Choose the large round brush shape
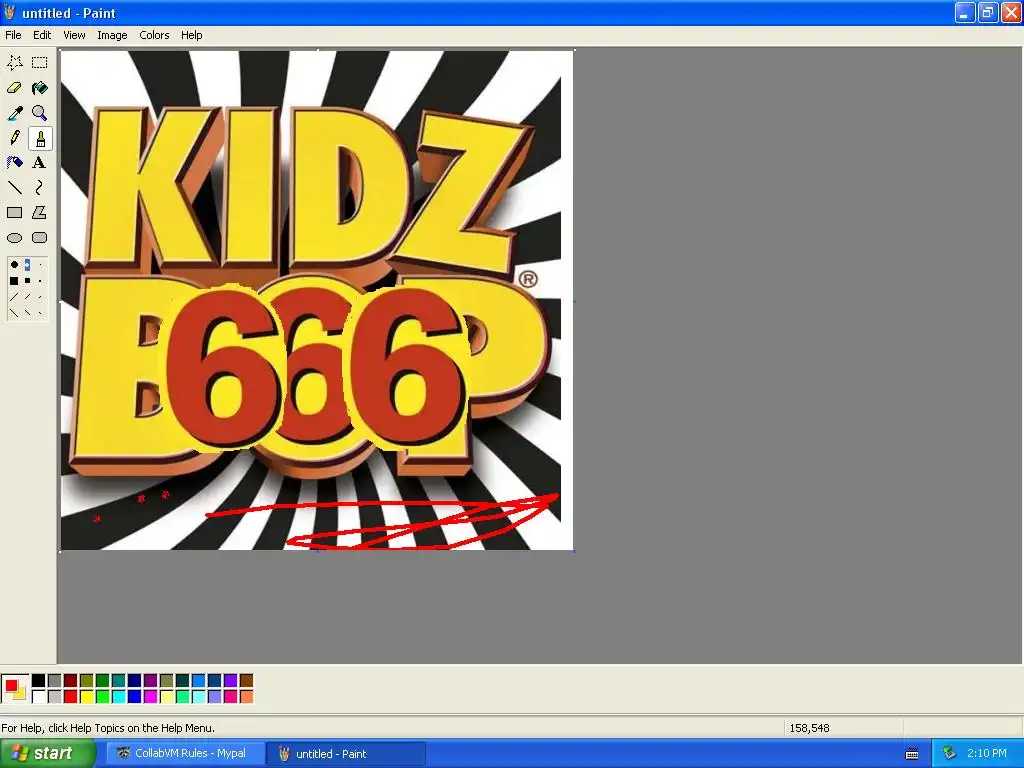 (14, 264)
